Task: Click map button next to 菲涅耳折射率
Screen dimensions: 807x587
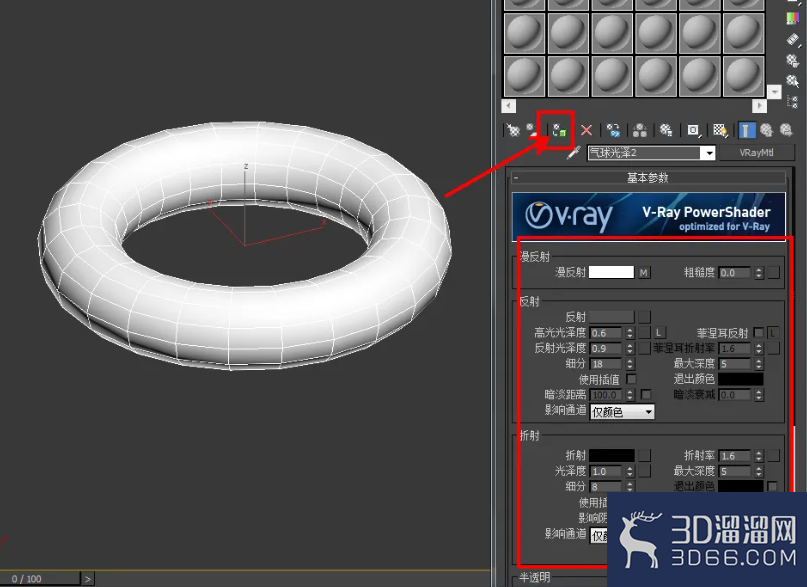Action: click(x=774, y=348)
